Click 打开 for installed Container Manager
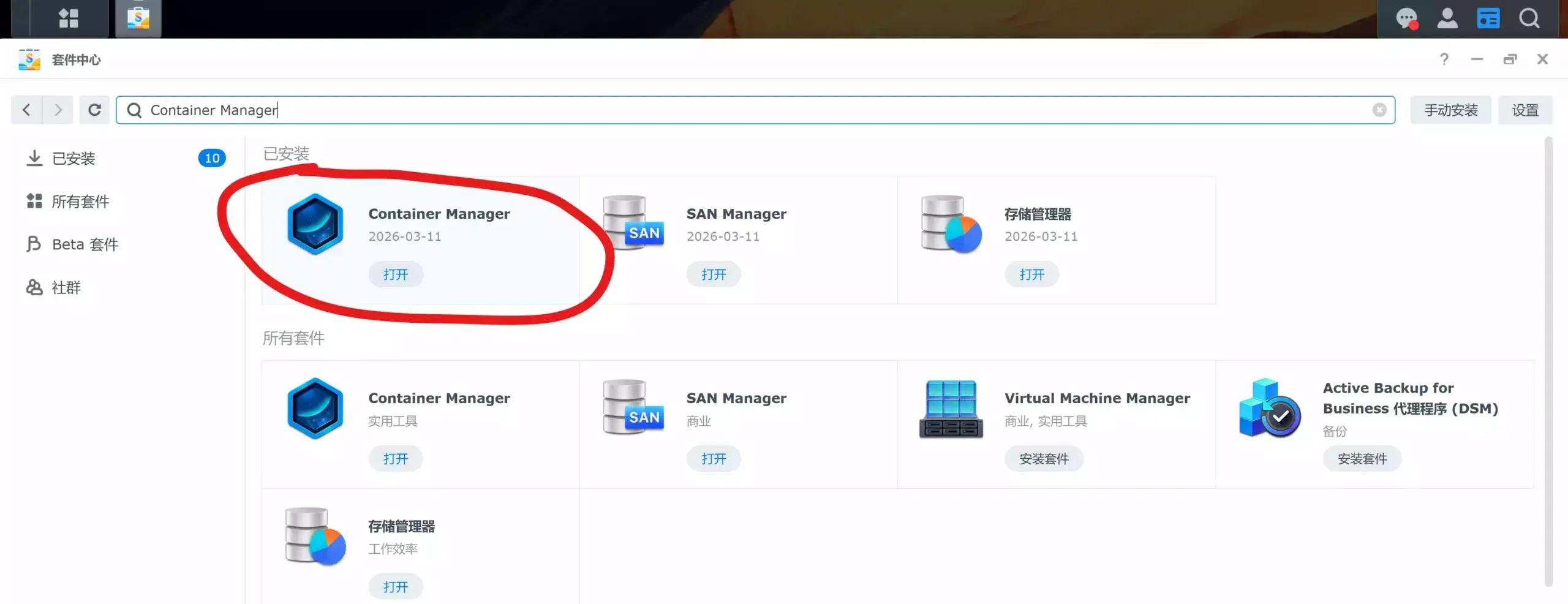 click(396, 274)
